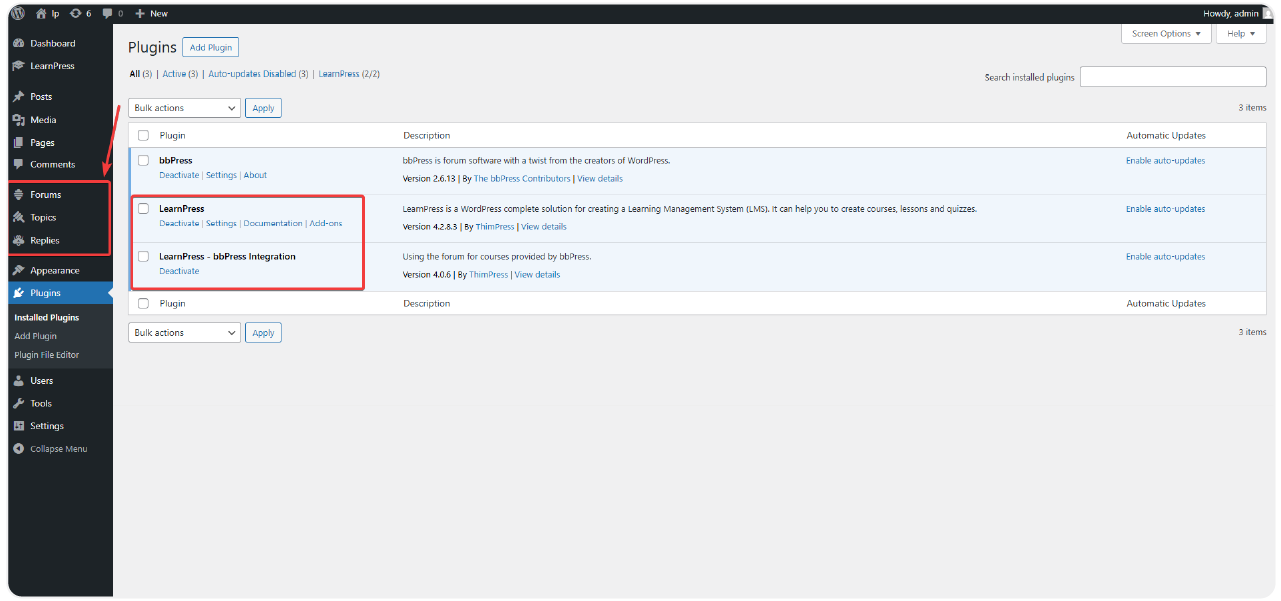
Task: Open the comments bubble icon in admin bar
Action: coord(108,13)
